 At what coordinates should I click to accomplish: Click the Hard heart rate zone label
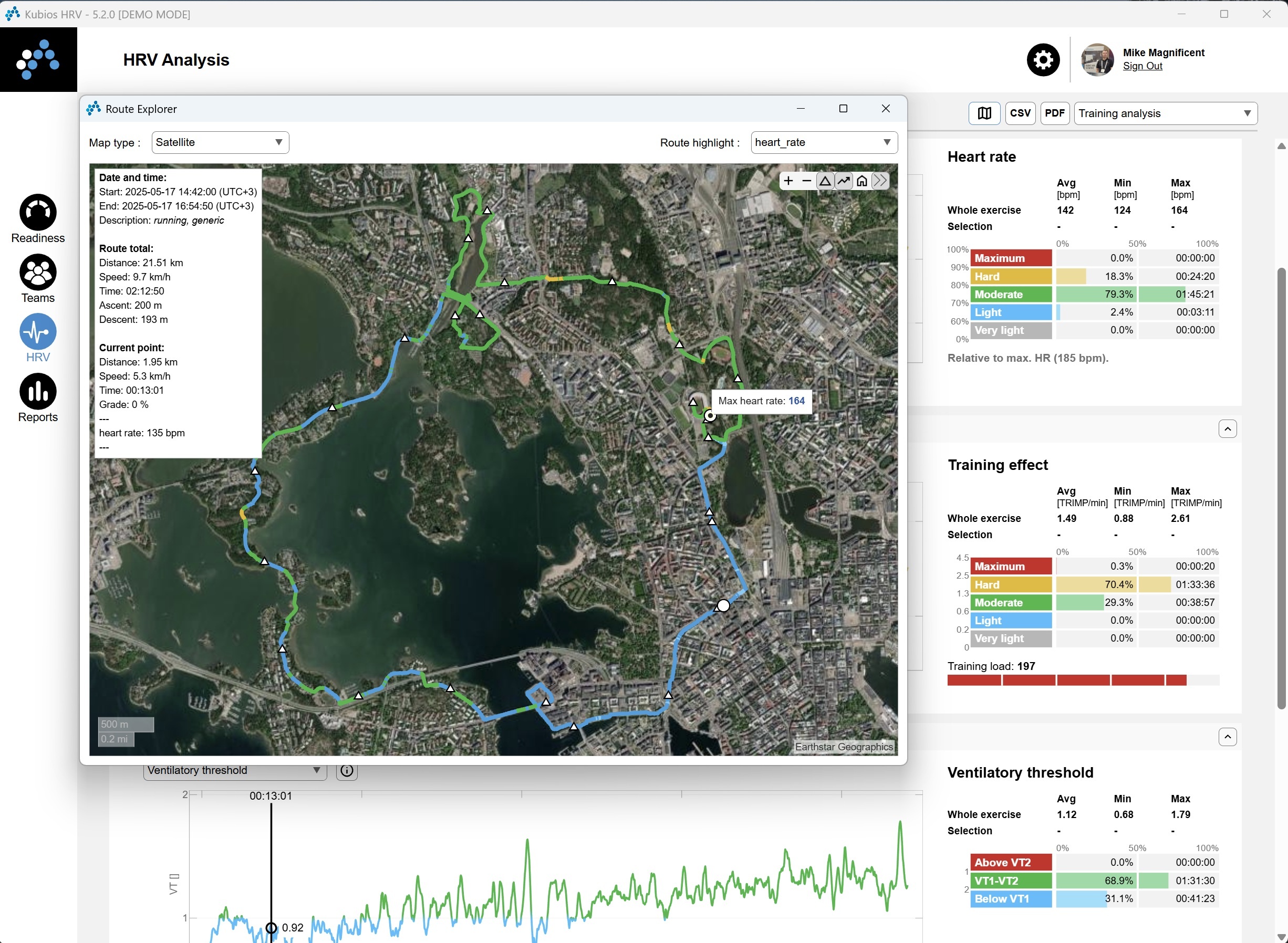1011,276
